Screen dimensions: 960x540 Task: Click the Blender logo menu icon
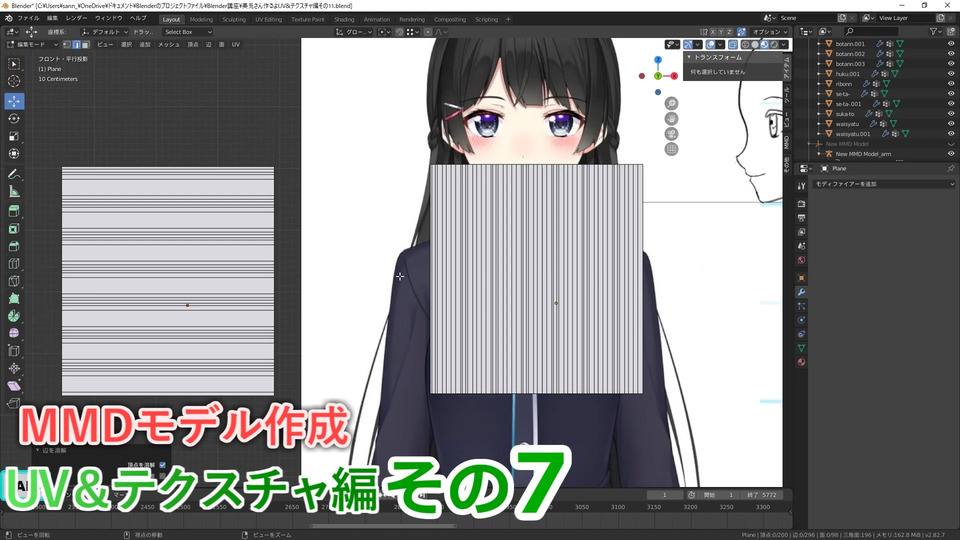[x=9, y=18]
